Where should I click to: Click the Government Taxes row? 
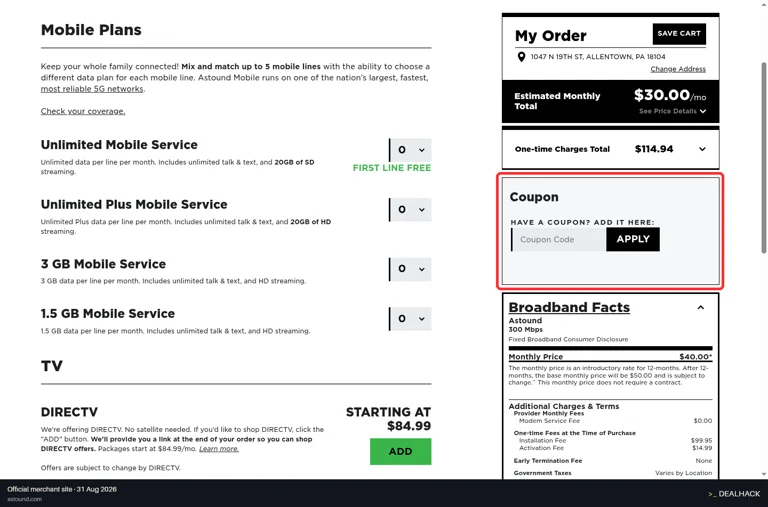(612, 473)
